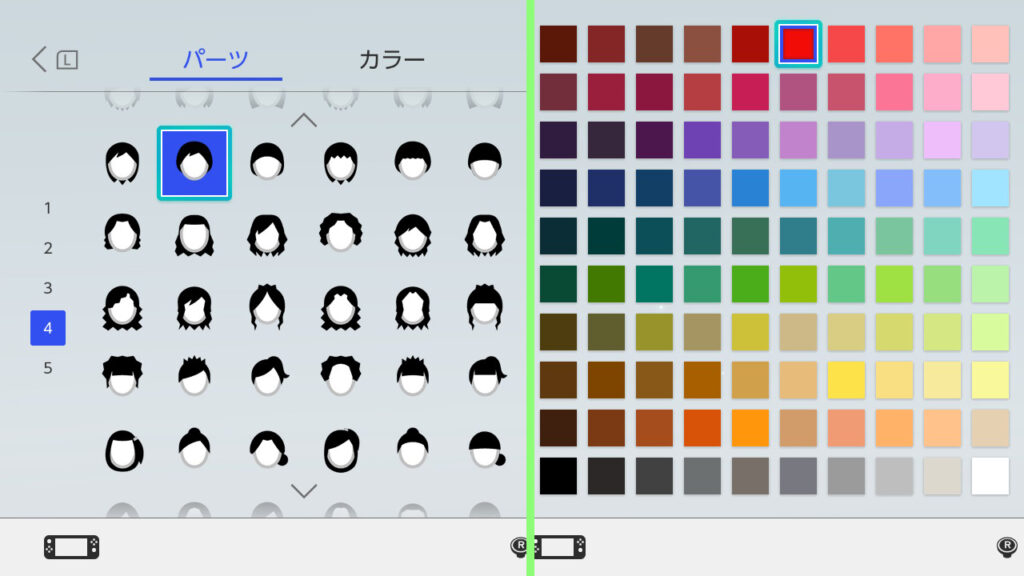
Task: Click the back arrow with L button
Action: (55, 59)
